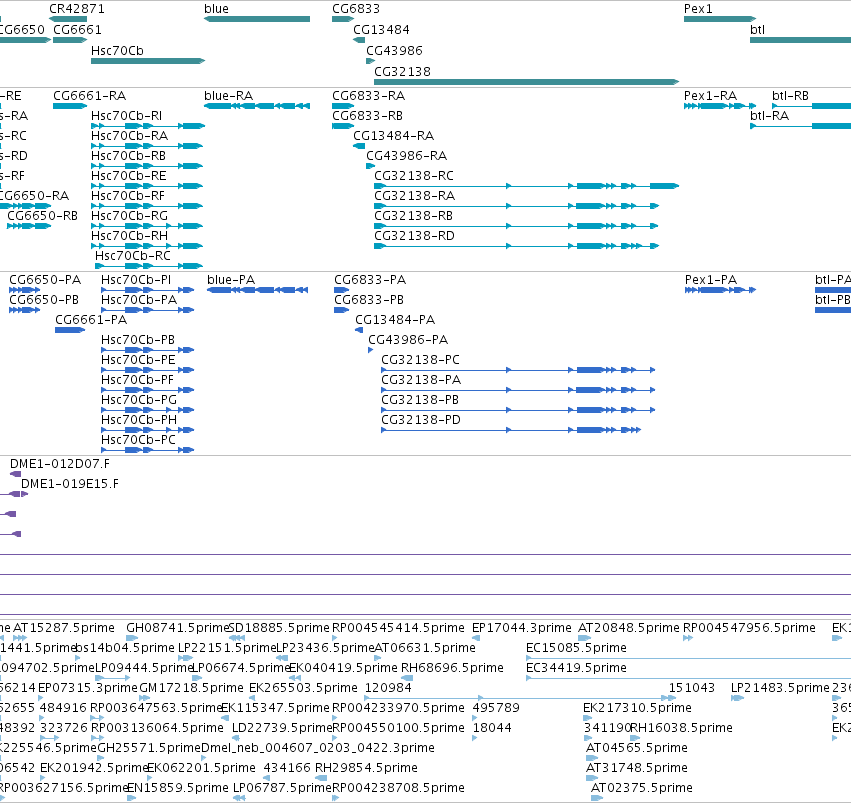Select EST 120984 alignment label

point(388,688)
